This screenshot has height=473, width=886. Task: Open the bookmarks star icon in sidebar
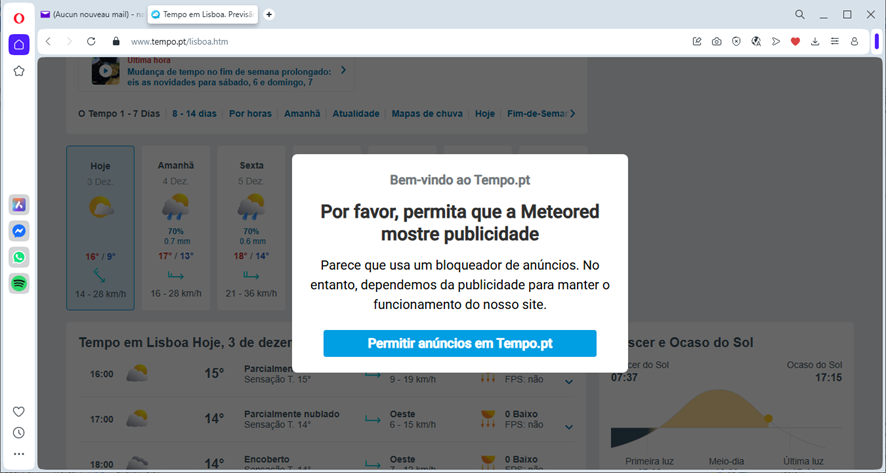(x=19, y=71)
